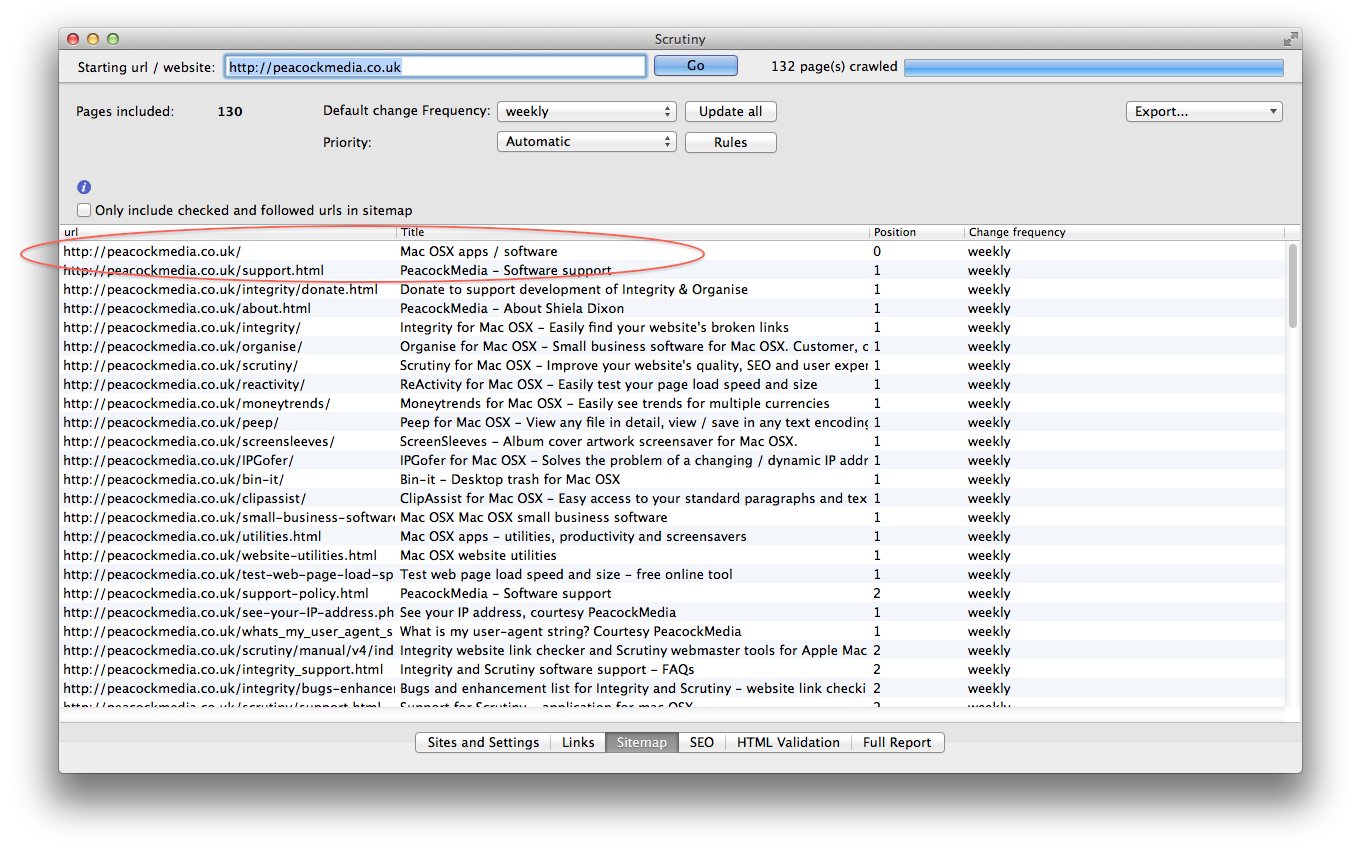Image resolution: width=1357 pixels, height=847 pixels.
Task: Click title 'Mac OSX apps / software'
Action: point(479,251)
